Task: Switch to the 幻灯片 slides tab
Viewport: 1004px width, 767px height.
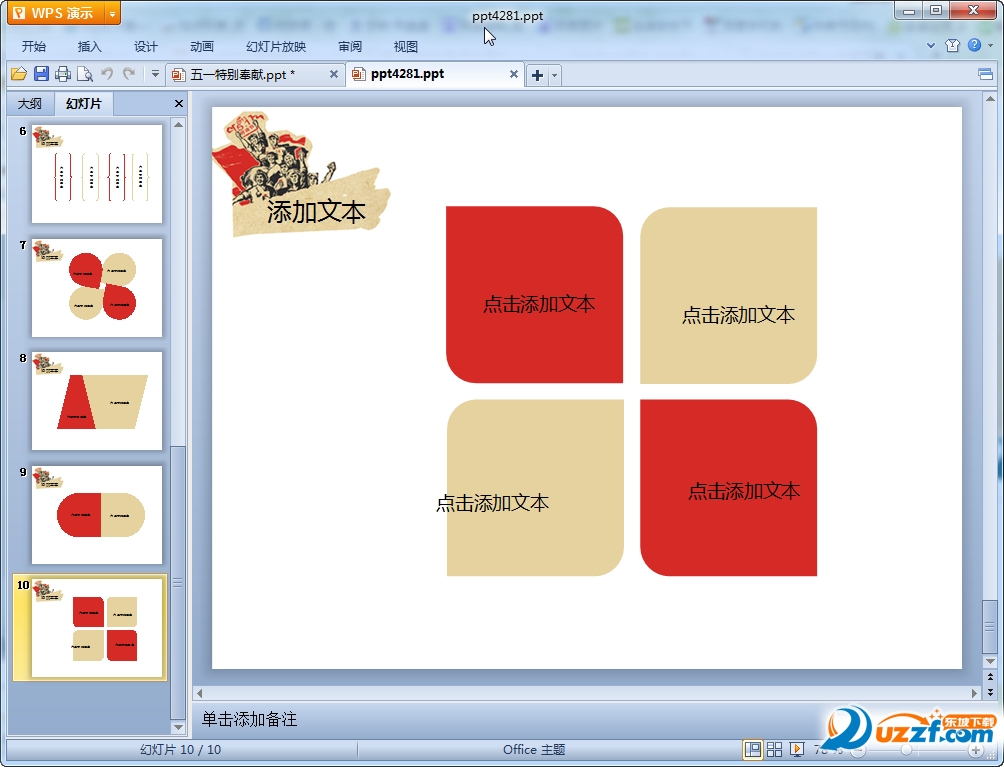Action: pos(84,103)
